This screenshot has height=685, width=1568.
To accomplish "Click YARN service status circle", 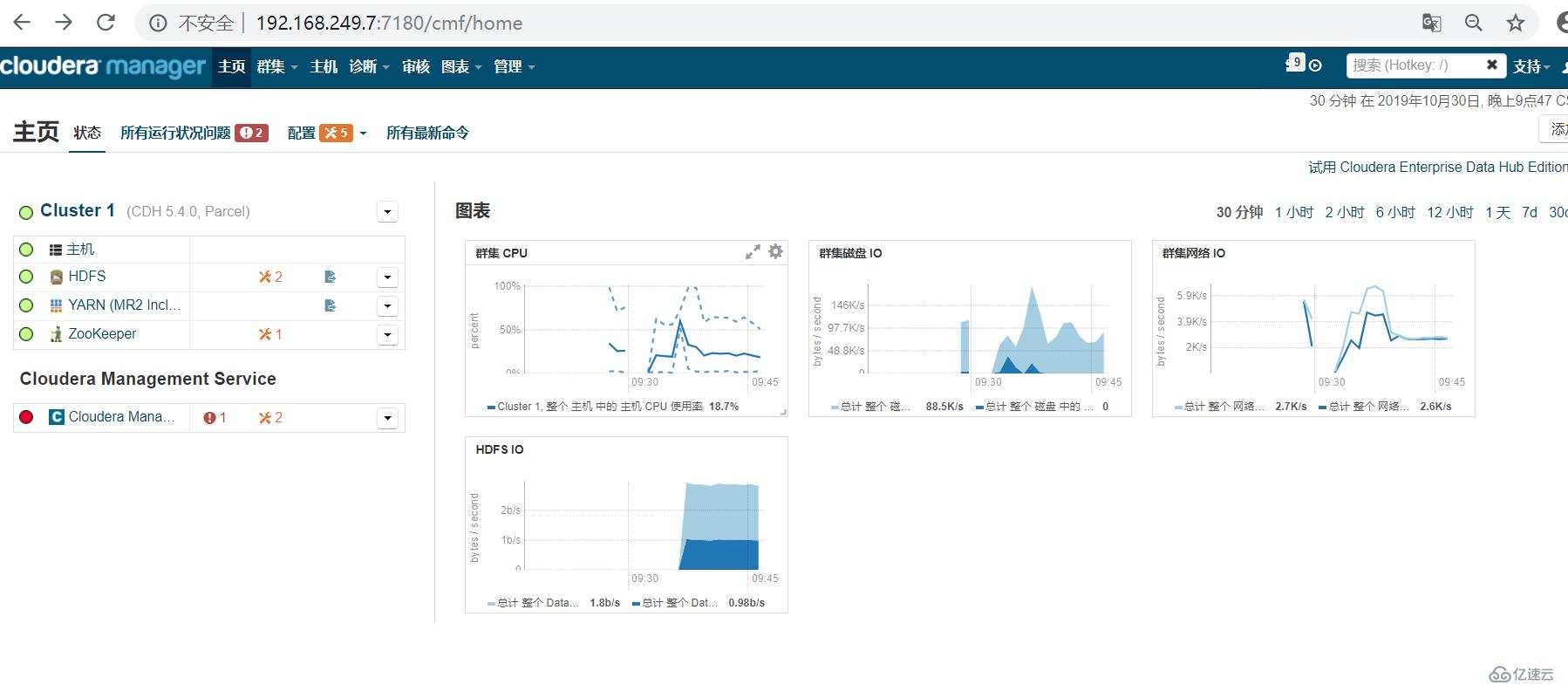I will point(26,305).
